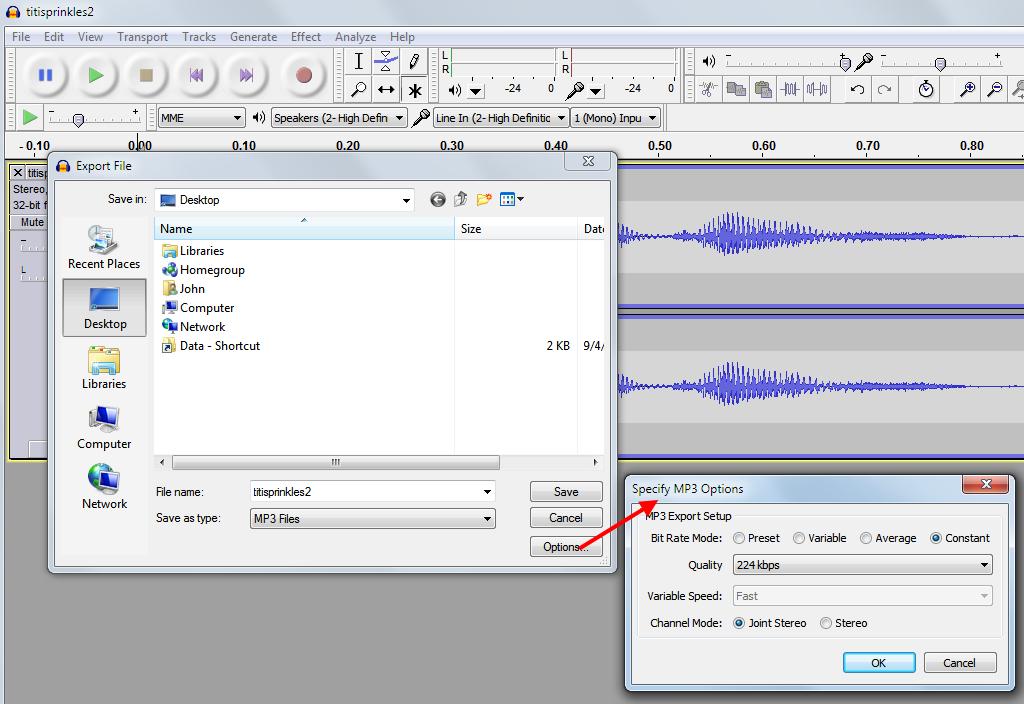This screenshot has width=1024, height=704.
Task: Choose Stereo channel mode
Action: point(826,623)
